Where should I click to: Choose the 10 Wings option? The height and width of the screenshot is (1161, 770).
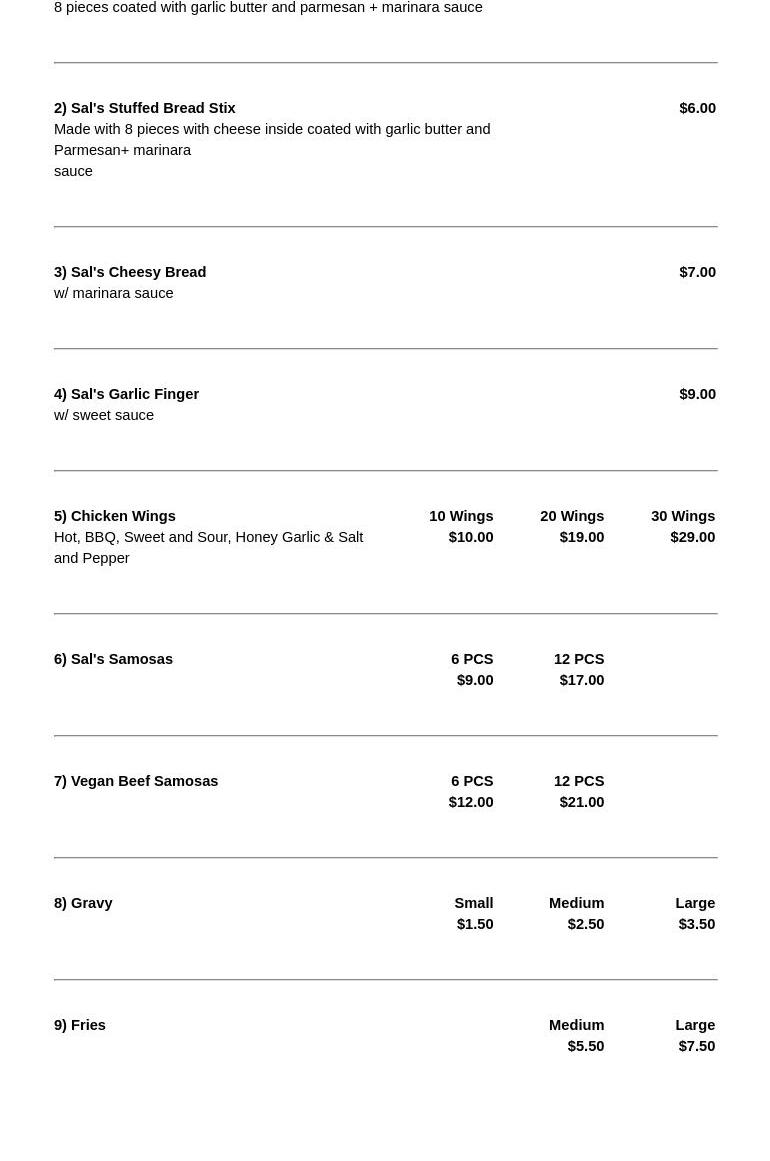[462, 527]
